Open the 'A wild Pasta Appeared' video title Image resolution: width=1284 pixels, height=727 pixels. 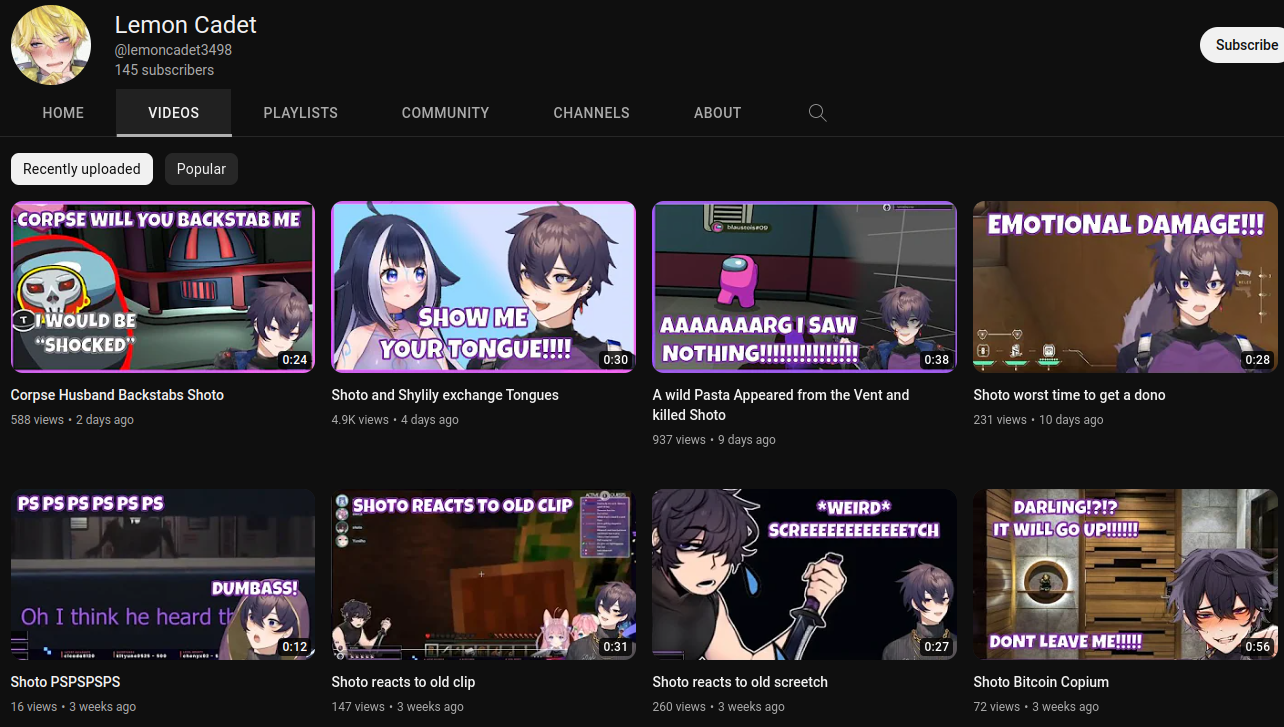(781, 405)
